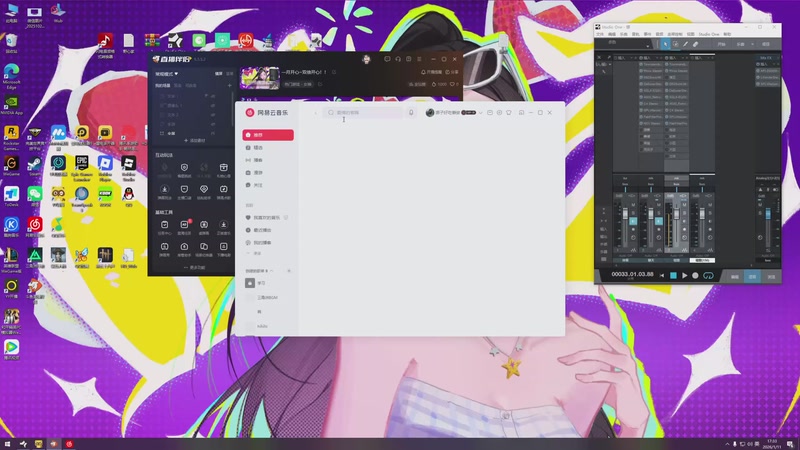
Task: Collapse the 创建的歌单 playlist section
Action: [271, 271]
